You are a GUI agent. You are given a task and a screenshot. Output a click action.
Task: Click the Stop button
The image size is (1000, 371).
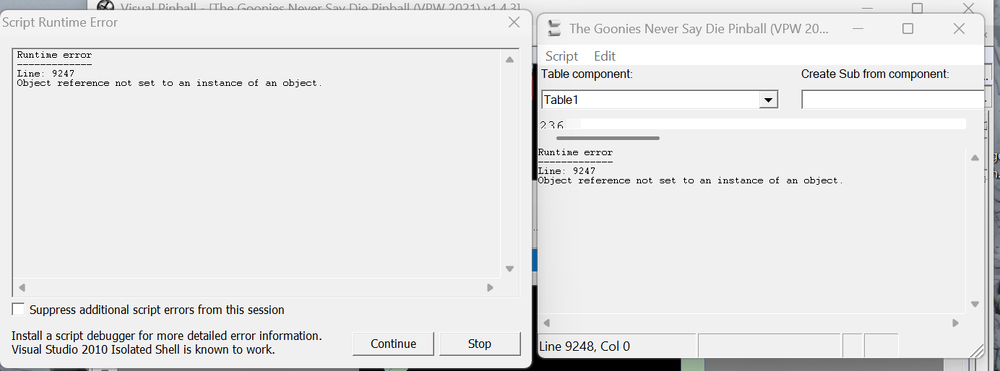click(480, 344)
